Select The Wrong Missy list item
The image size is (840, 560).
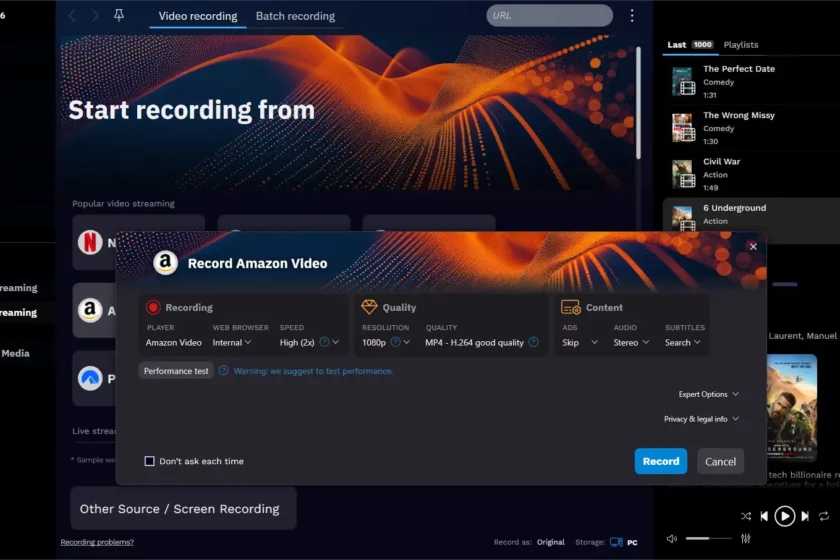pos(751,128)
